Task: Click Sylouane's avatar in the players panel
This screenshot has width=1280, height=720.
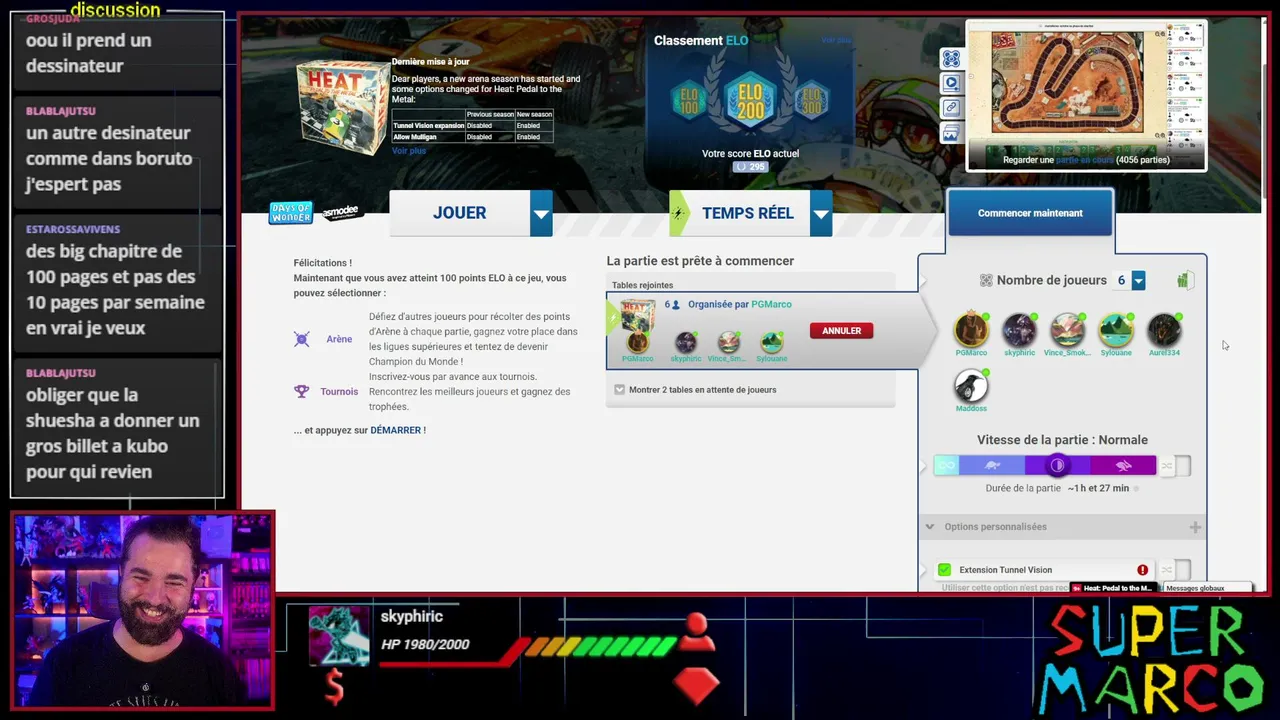Action: pos(1116,330)
